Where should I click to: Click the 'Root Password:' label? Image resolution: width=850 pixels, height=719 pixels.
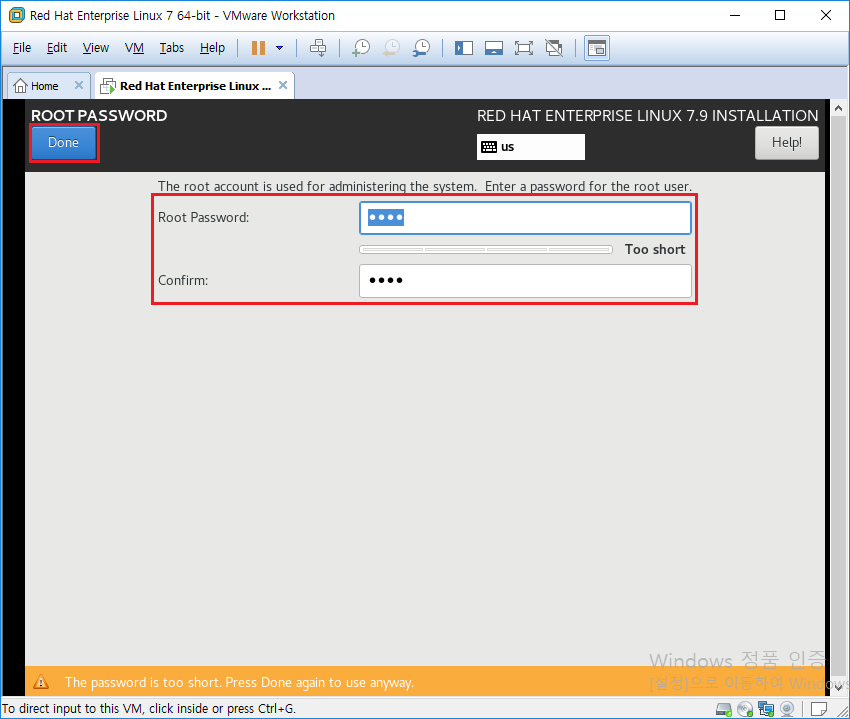[x=203, y=217]
